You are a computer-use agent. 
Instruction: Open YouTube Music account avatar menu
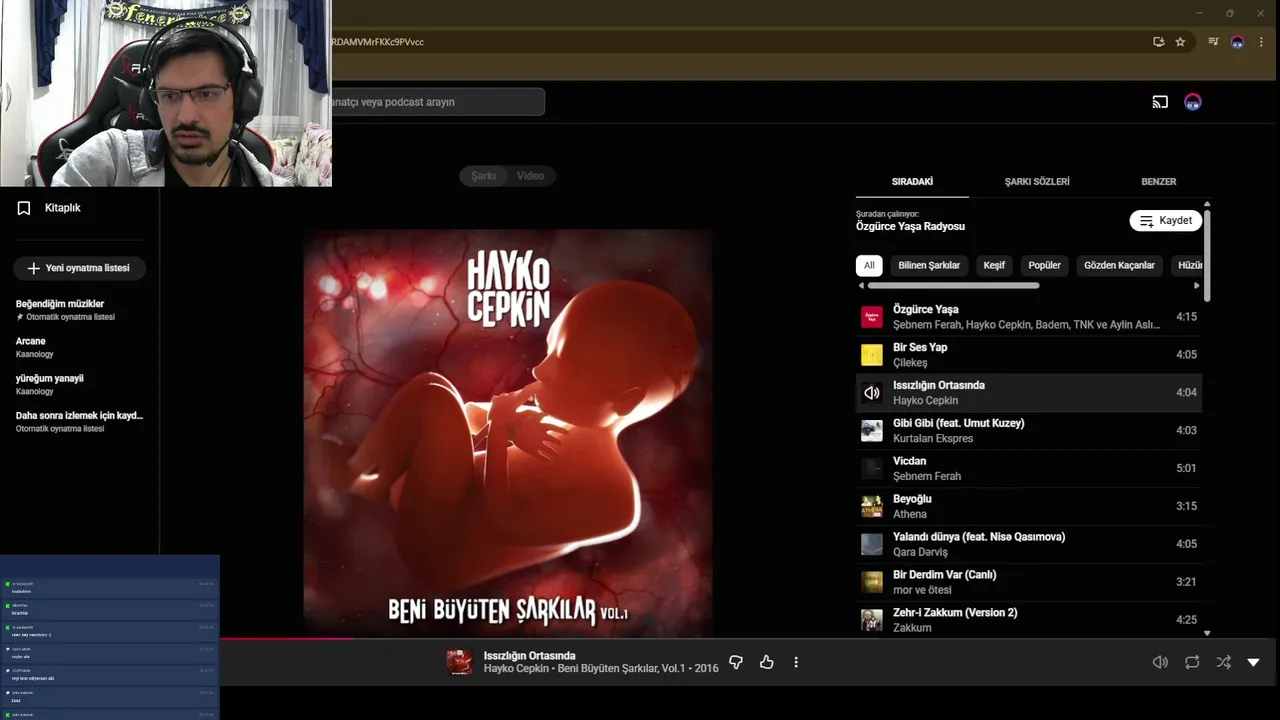point(1192,102)
